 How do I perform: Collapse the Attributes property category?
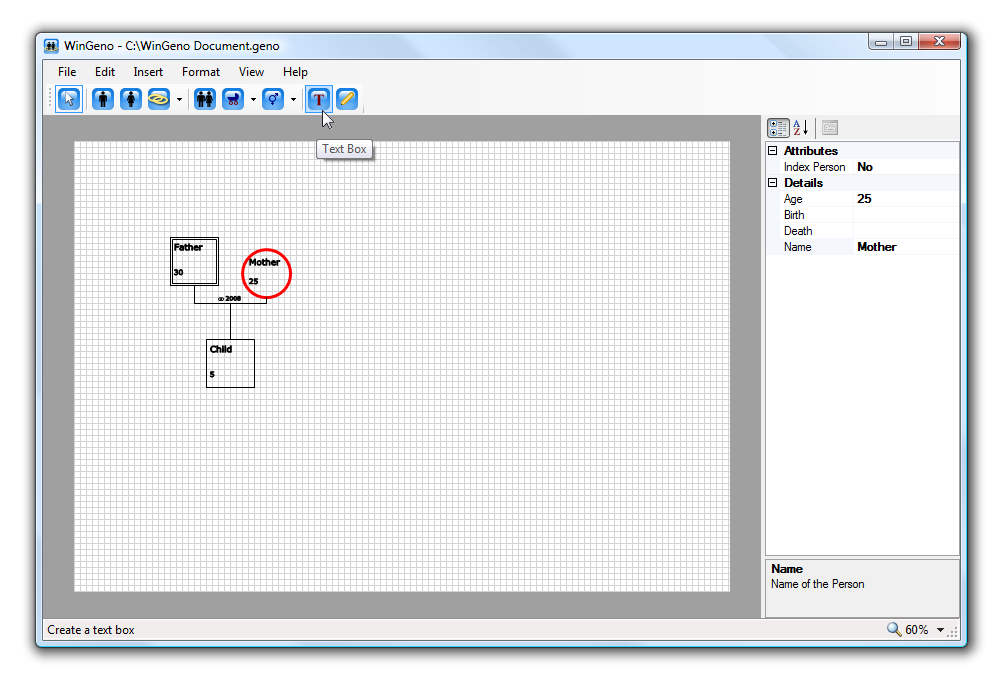pos(772,151)
